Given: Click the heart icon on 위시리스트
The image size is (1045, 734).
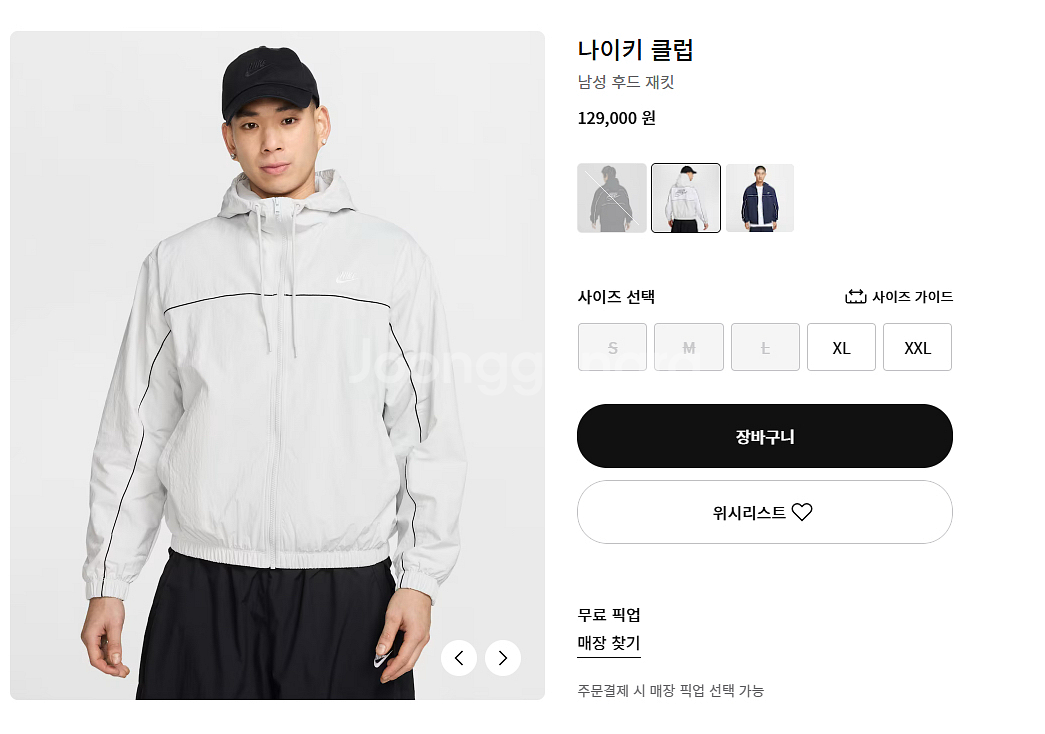Looking at the screenshot, I should [x=802, y=512].
